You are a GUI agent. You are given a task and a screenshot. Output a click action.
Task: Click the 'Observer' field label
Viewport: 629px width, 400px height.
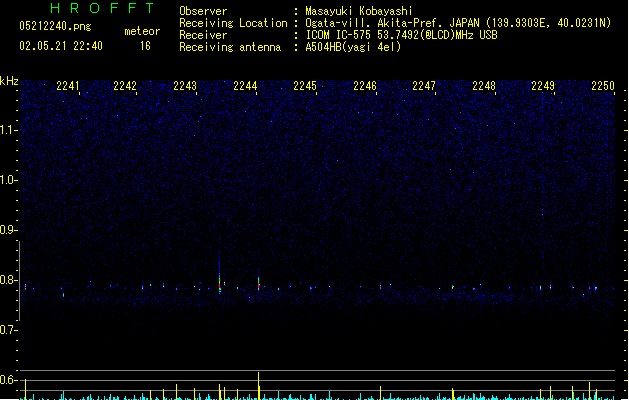pyautogui.click(x=203, y=11)
